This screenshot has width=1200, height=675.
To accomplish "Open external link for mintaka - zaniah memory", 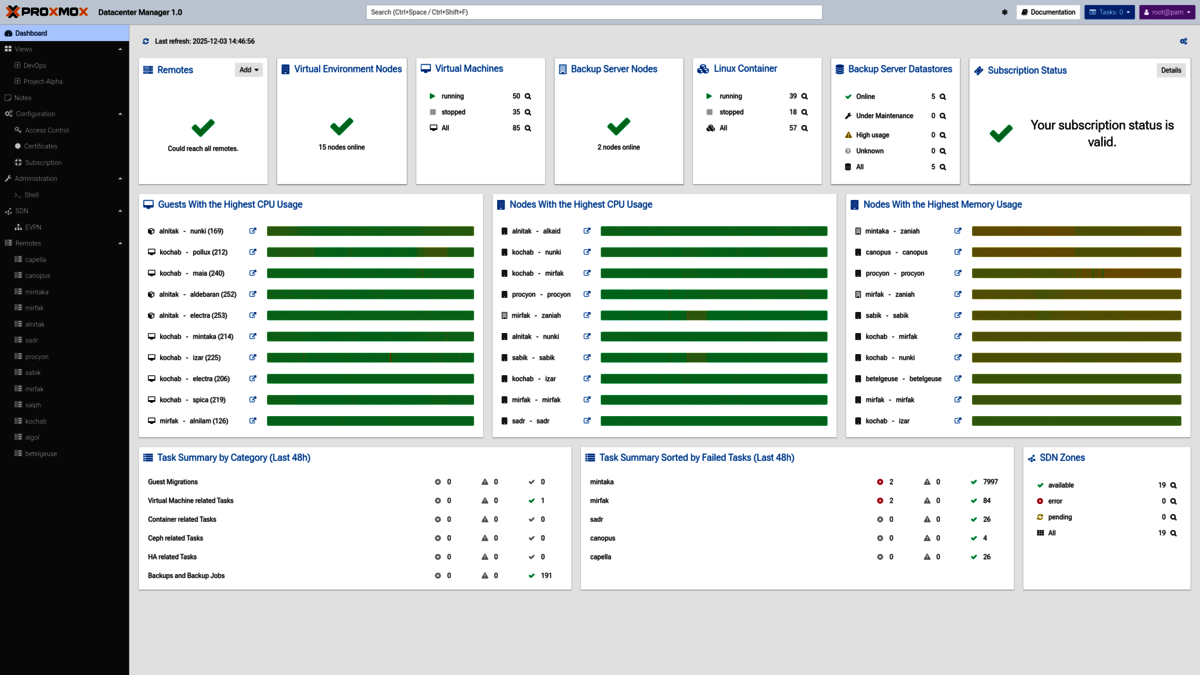I will 958,231.
